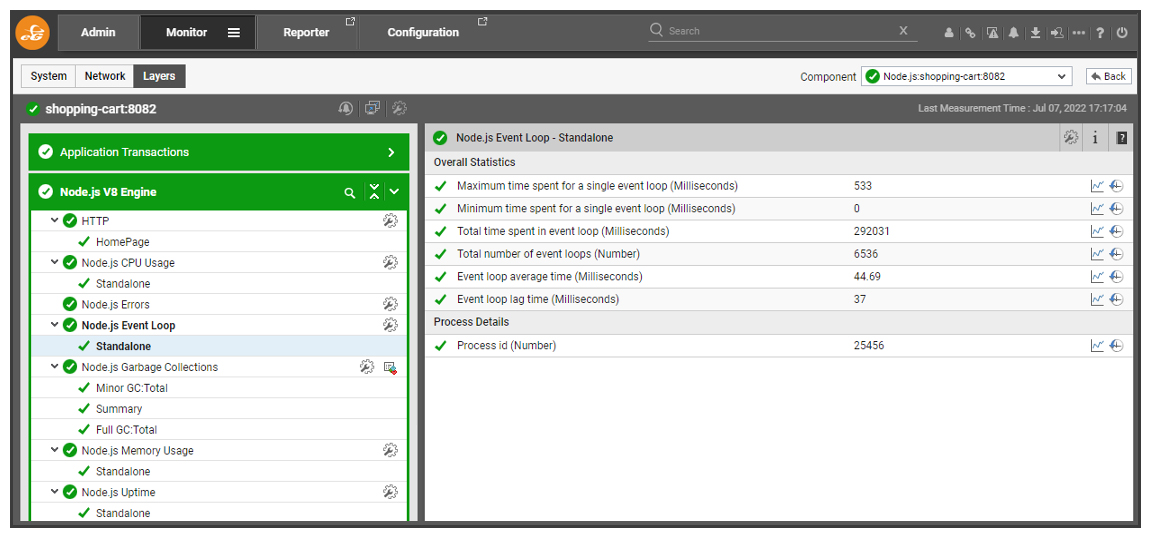Open the configure icon for Node.js Uptime
This screenshot has width=1151, height=538.
tap(391, 492)
